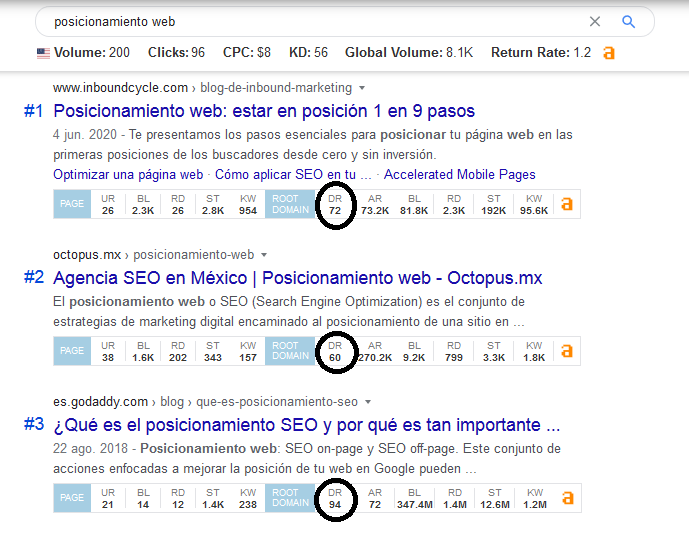Screen dimensions: 689x535
Task: Click the page KW 954 value for inboundcycle
Action: 248,210
